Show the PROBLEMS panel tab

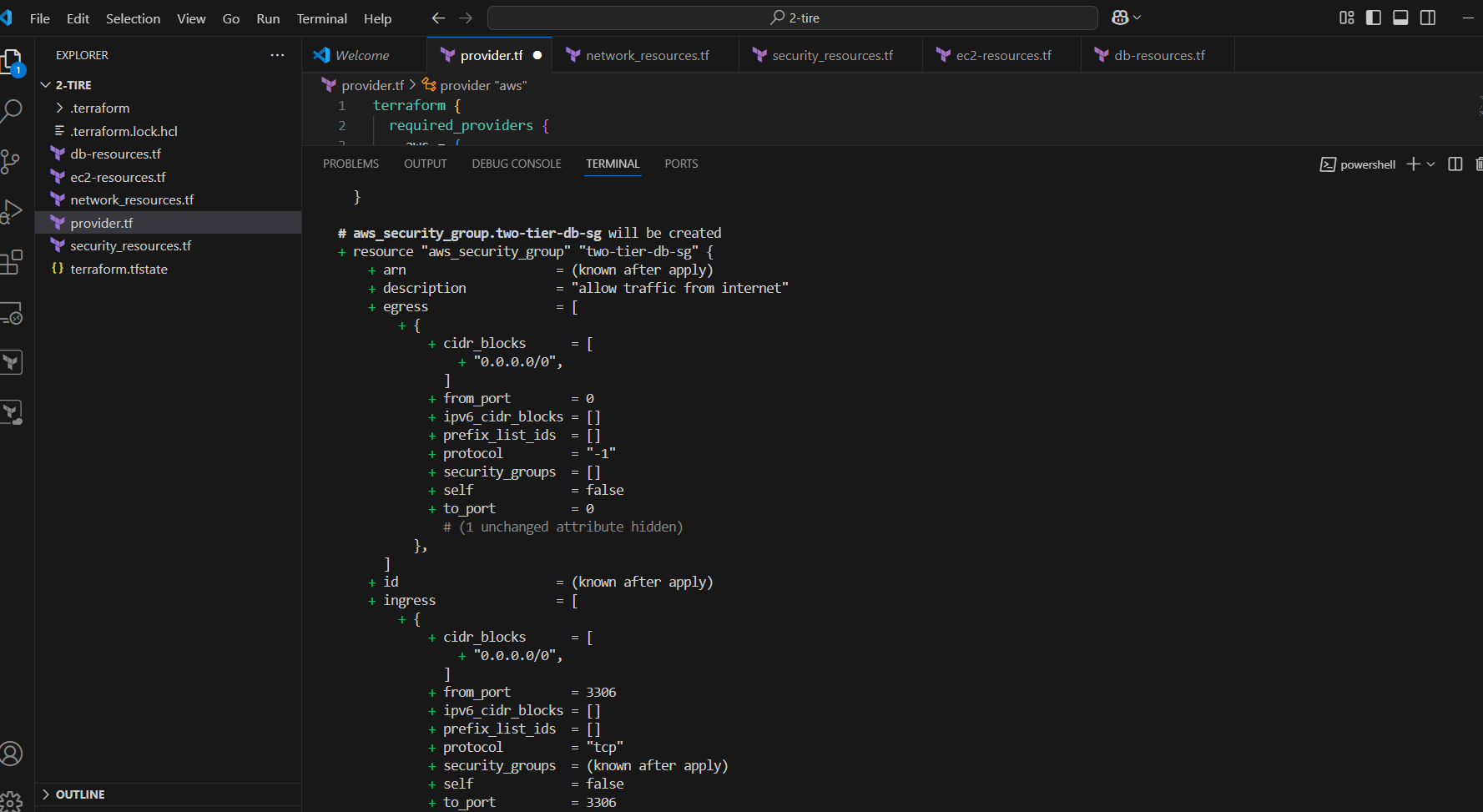coord(351,164)
